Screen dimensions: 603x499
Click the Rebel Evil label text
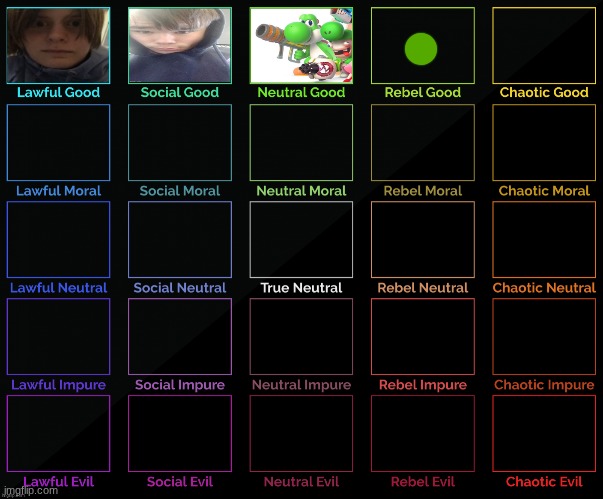point(423,482)
